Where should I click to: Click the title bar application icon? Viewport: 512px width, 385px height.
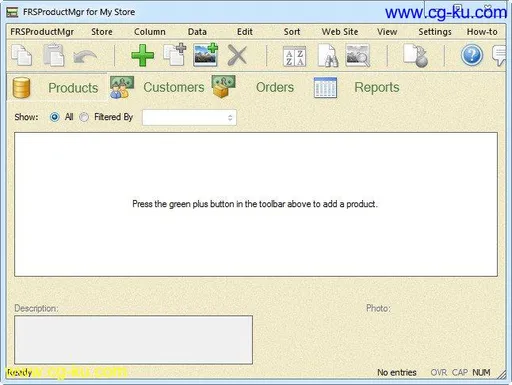point(12,12)
